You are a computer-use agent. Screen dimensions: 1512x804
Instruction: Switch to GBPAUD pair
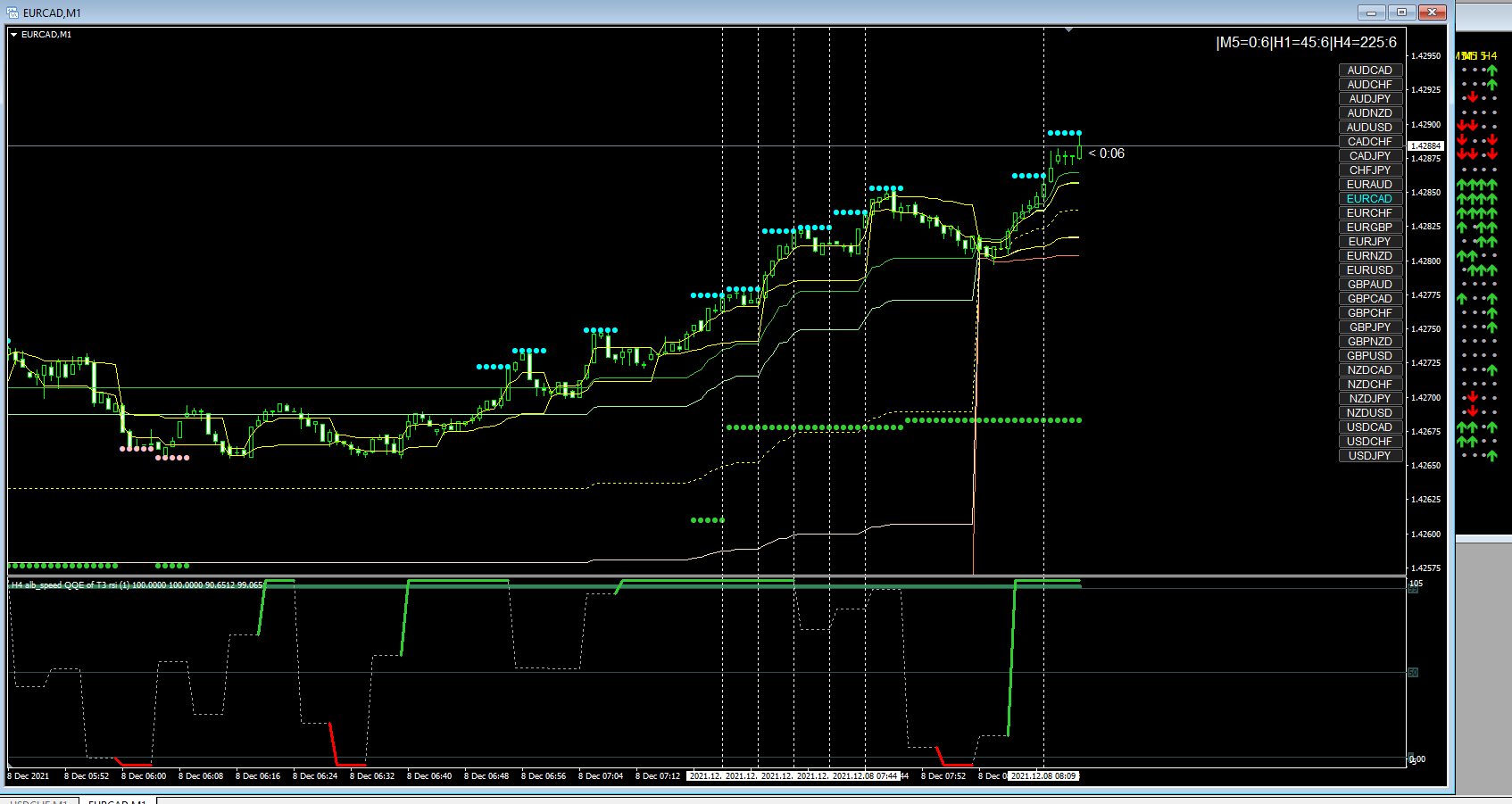tap(1370, 285)
